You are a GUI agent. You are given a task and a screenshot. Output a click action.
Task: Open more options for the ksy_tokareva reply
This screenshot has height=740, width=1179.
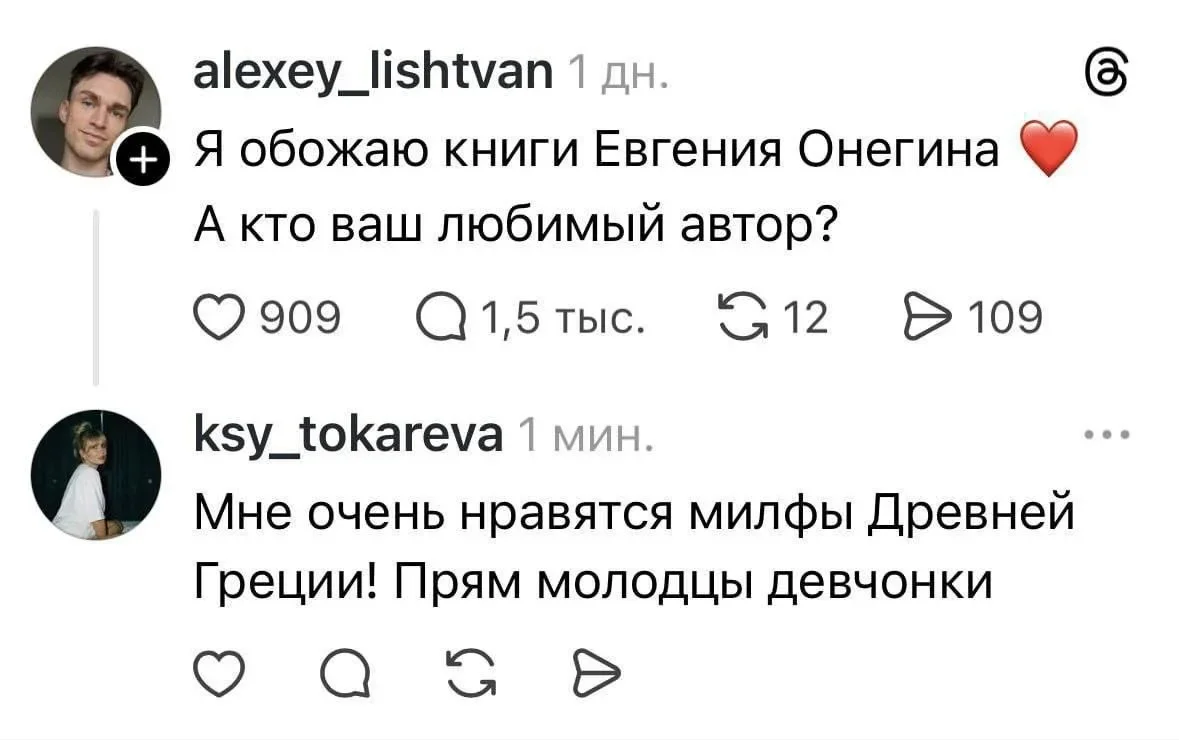coord(1107,436)
